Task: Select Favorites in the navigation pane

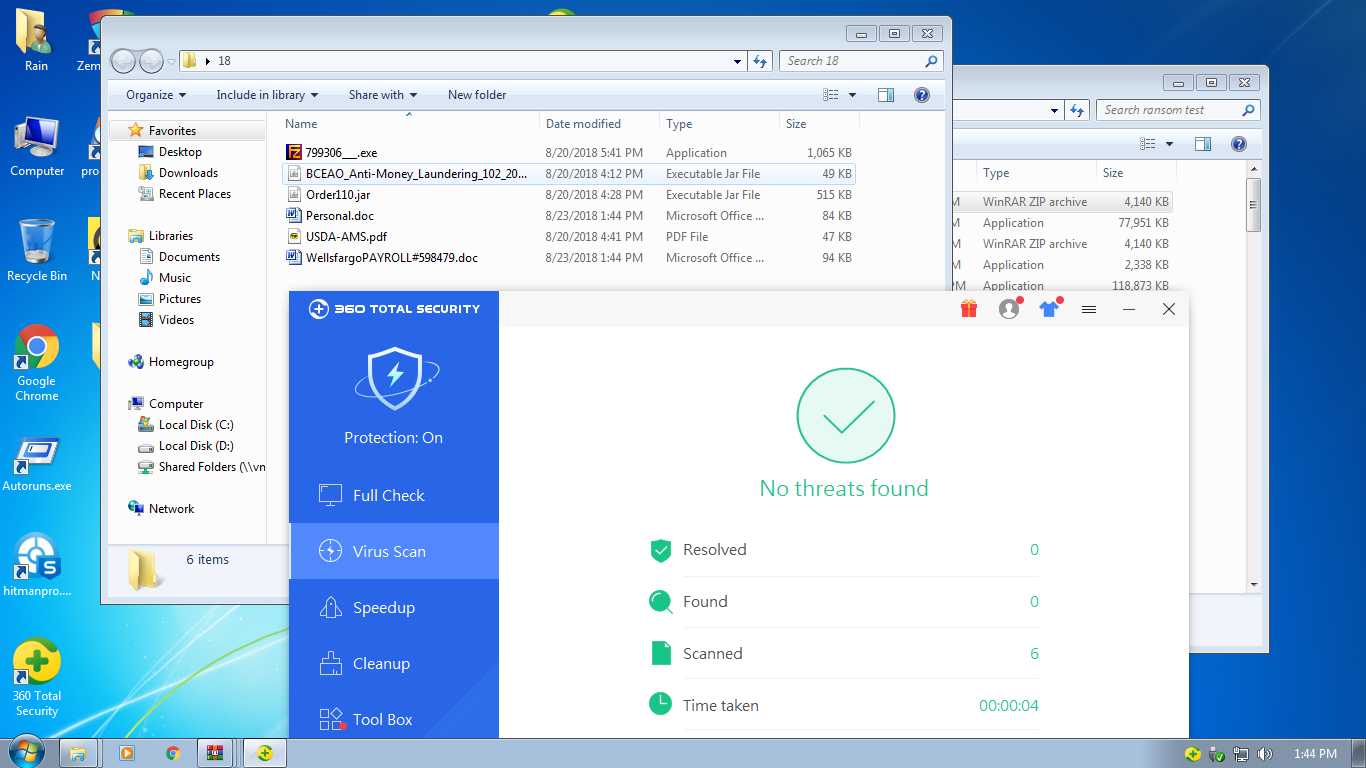Action: click(172, 131)
